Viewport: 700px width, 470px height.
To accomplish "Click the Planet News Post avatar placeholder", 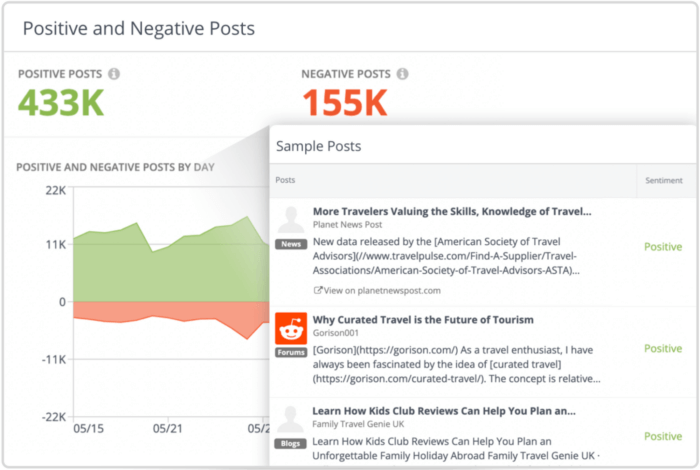I will (x=290, y=221).
